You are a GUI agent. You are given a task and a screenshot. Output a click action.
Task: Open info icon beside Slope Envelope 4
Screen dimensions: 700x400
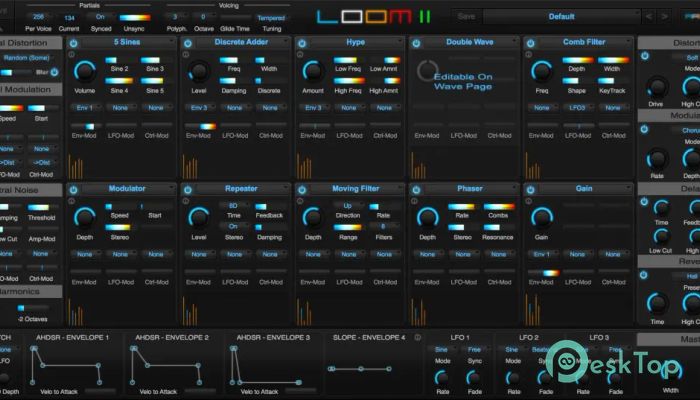coord(418,338)
